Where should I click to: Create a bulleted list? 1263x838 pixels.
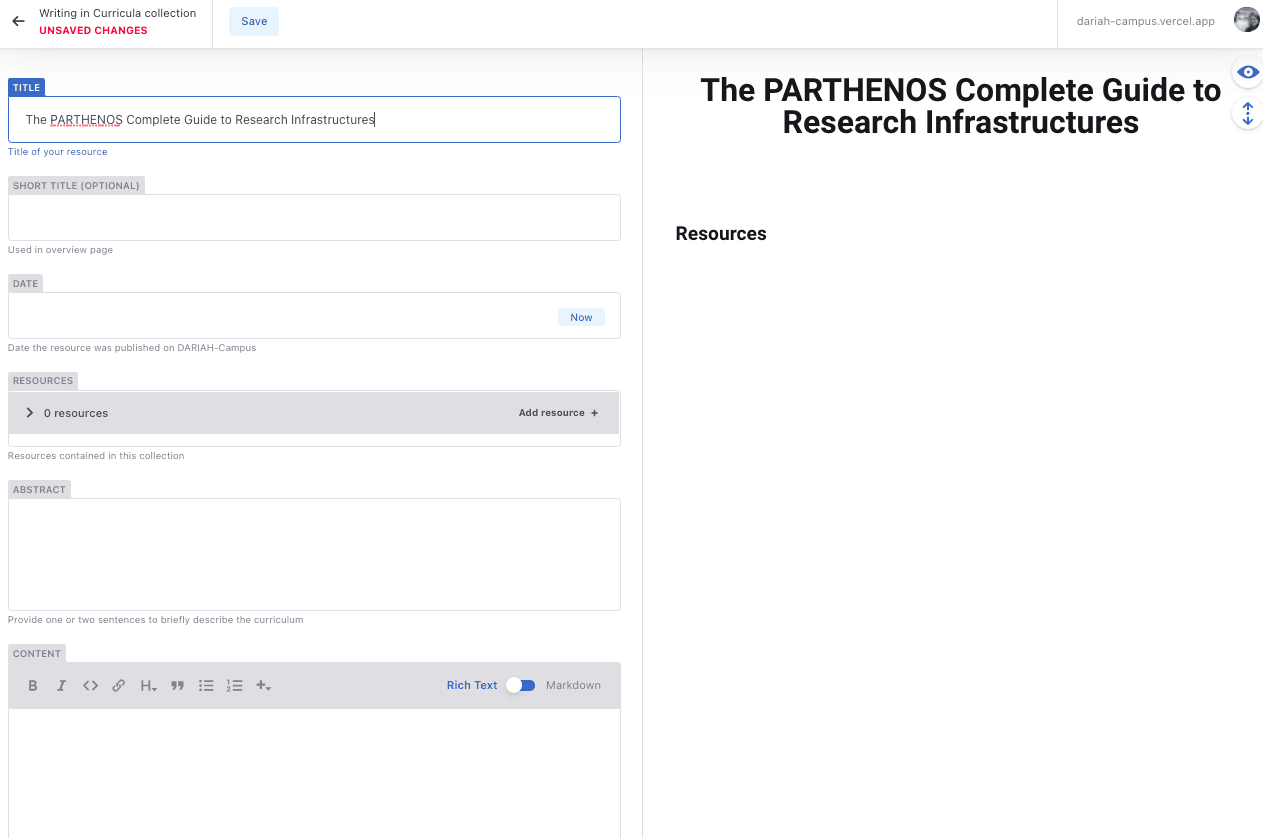point(206,686)
